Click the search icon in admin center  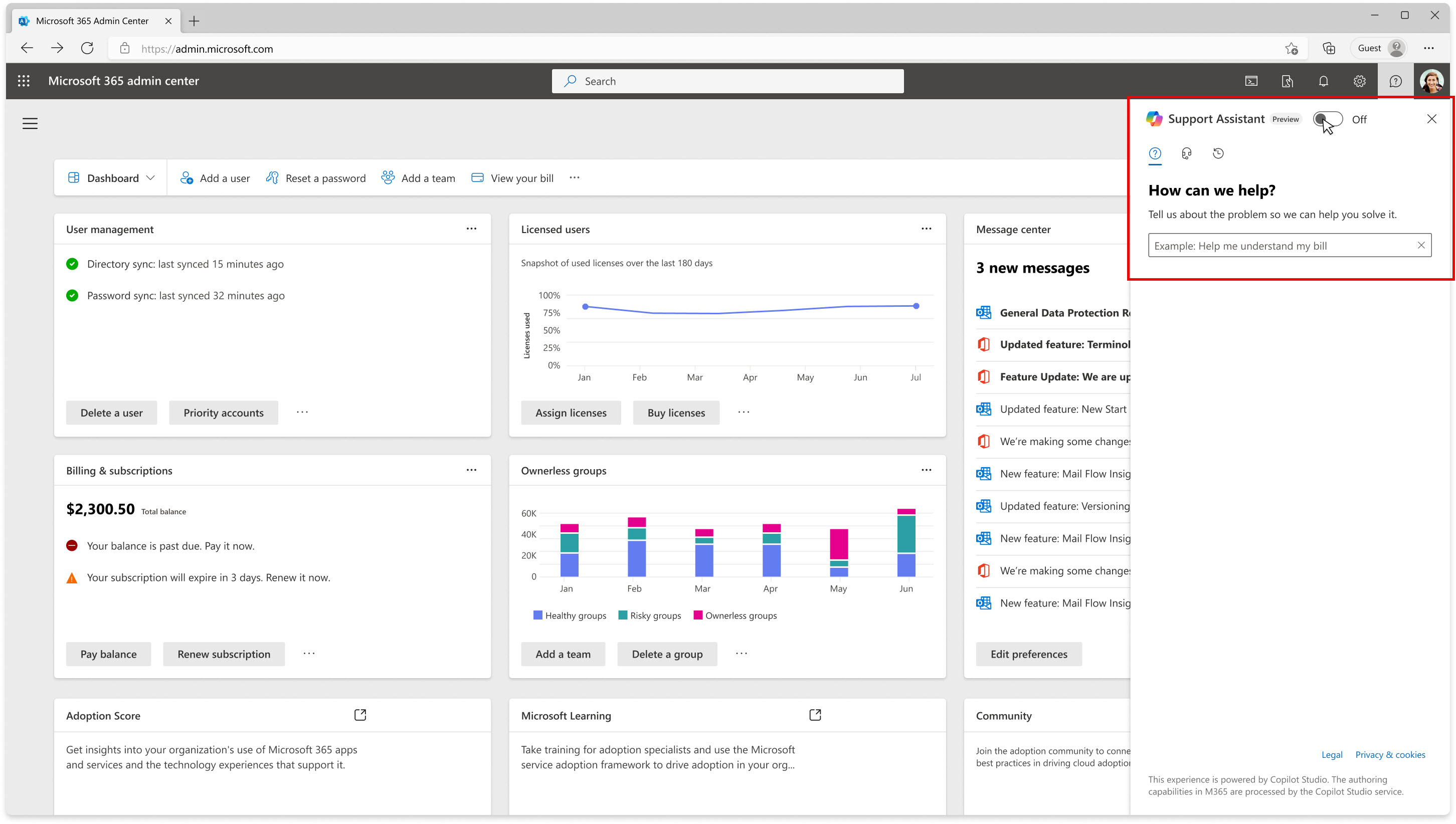570,81
